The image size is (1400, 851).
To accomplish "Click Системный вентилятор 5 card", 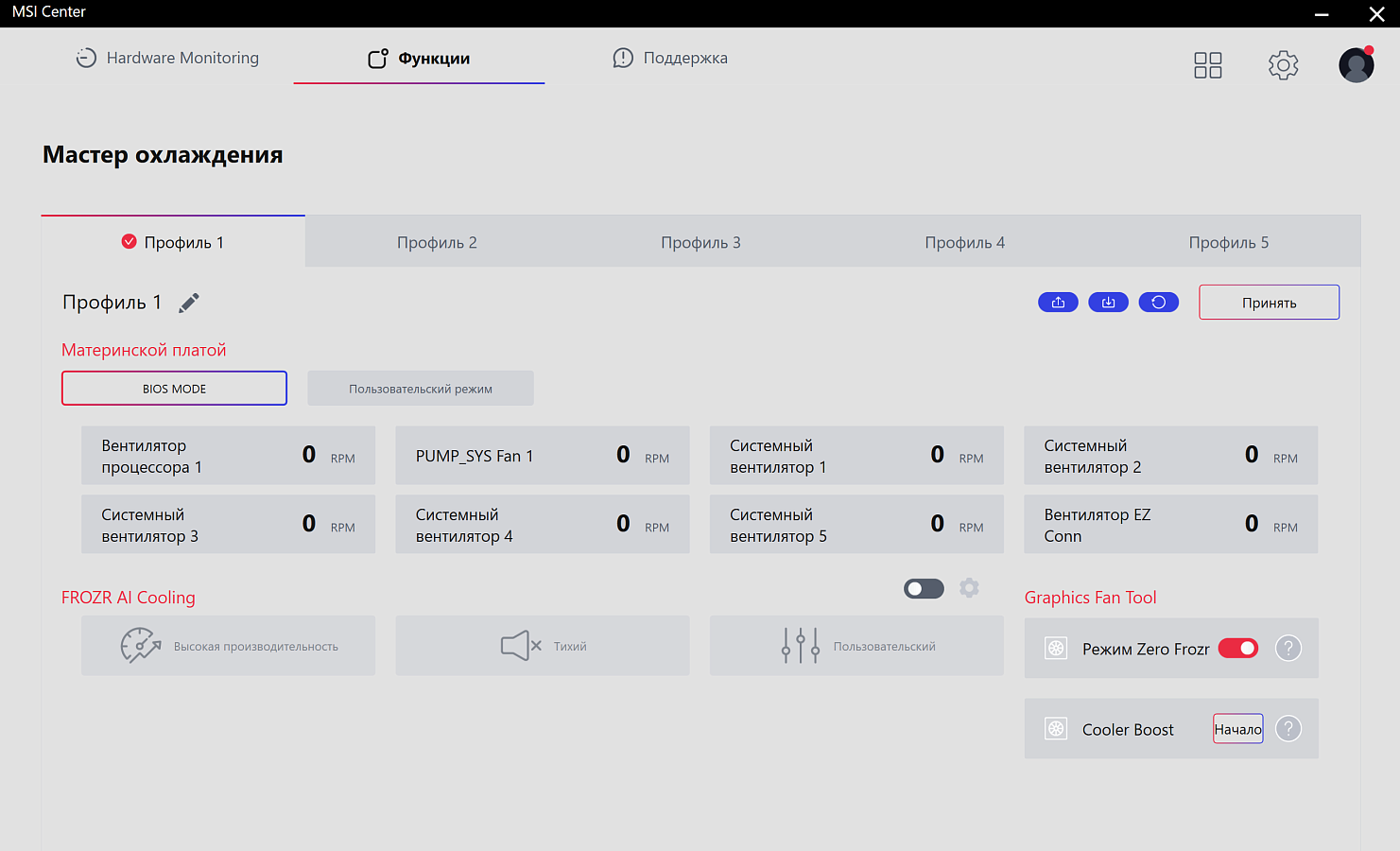I will [x=856, y=525].
